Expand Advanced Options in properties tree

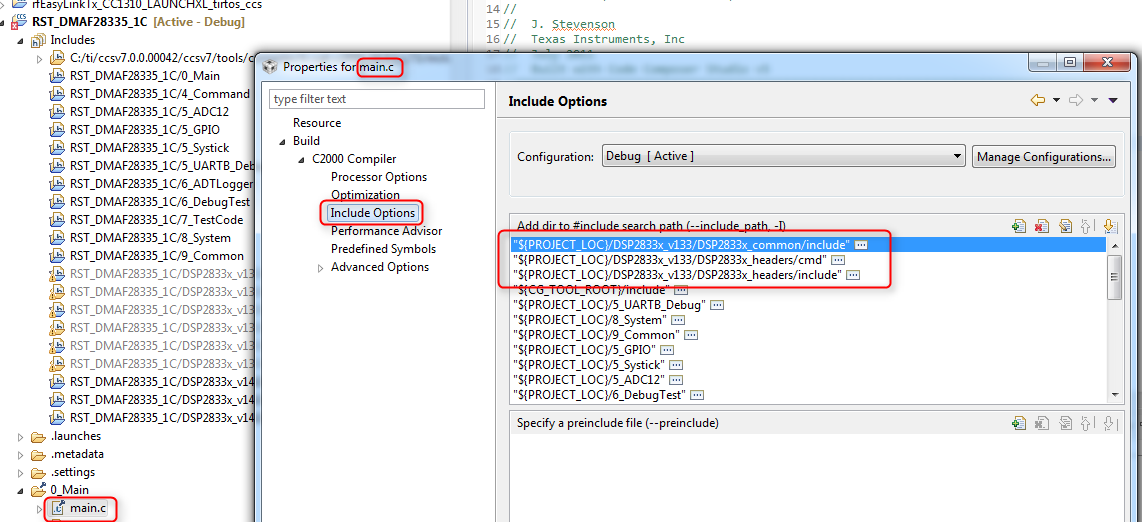pyautogui.click(x=320, y=267)
